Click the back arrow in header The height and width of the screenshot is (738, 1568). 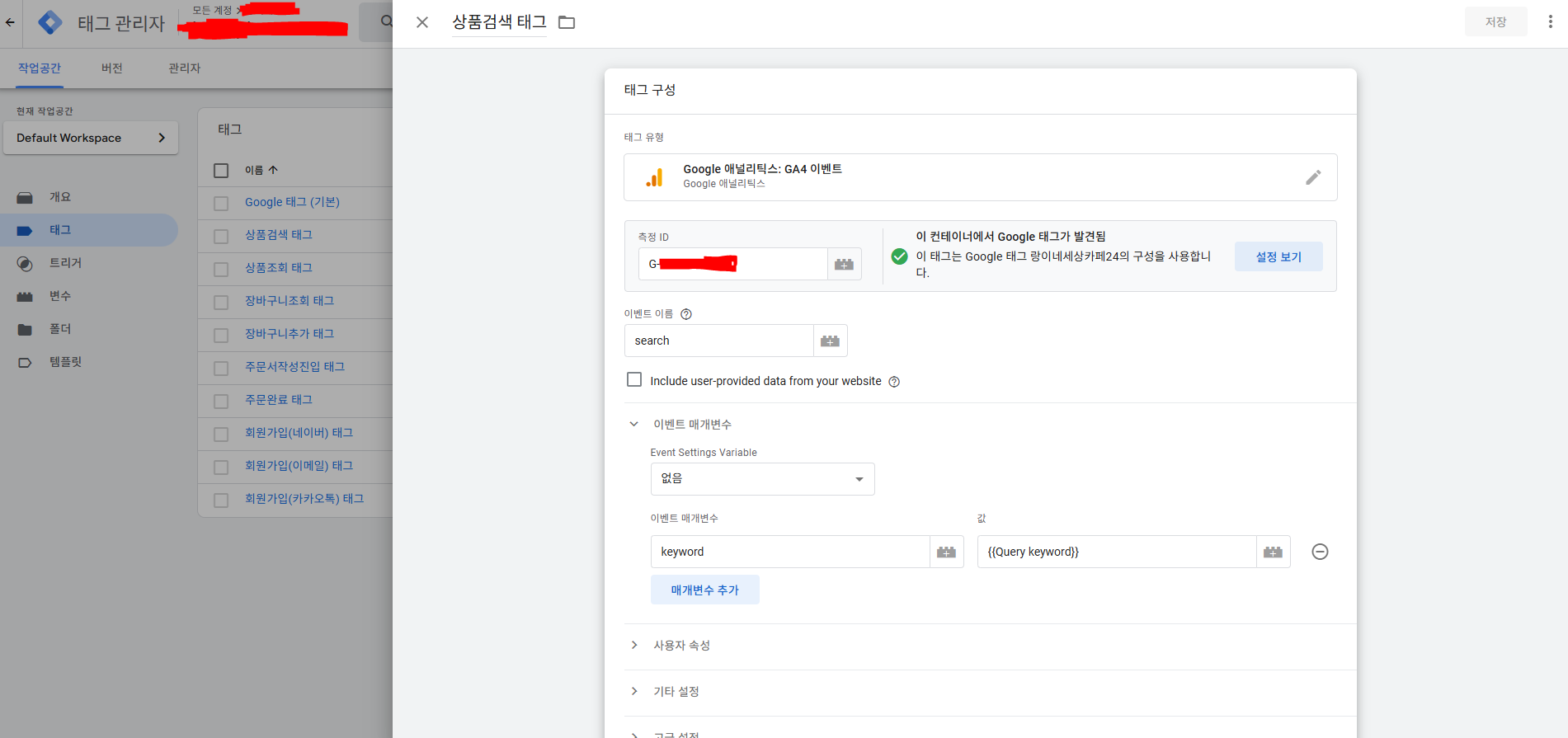tap(10, 23)
